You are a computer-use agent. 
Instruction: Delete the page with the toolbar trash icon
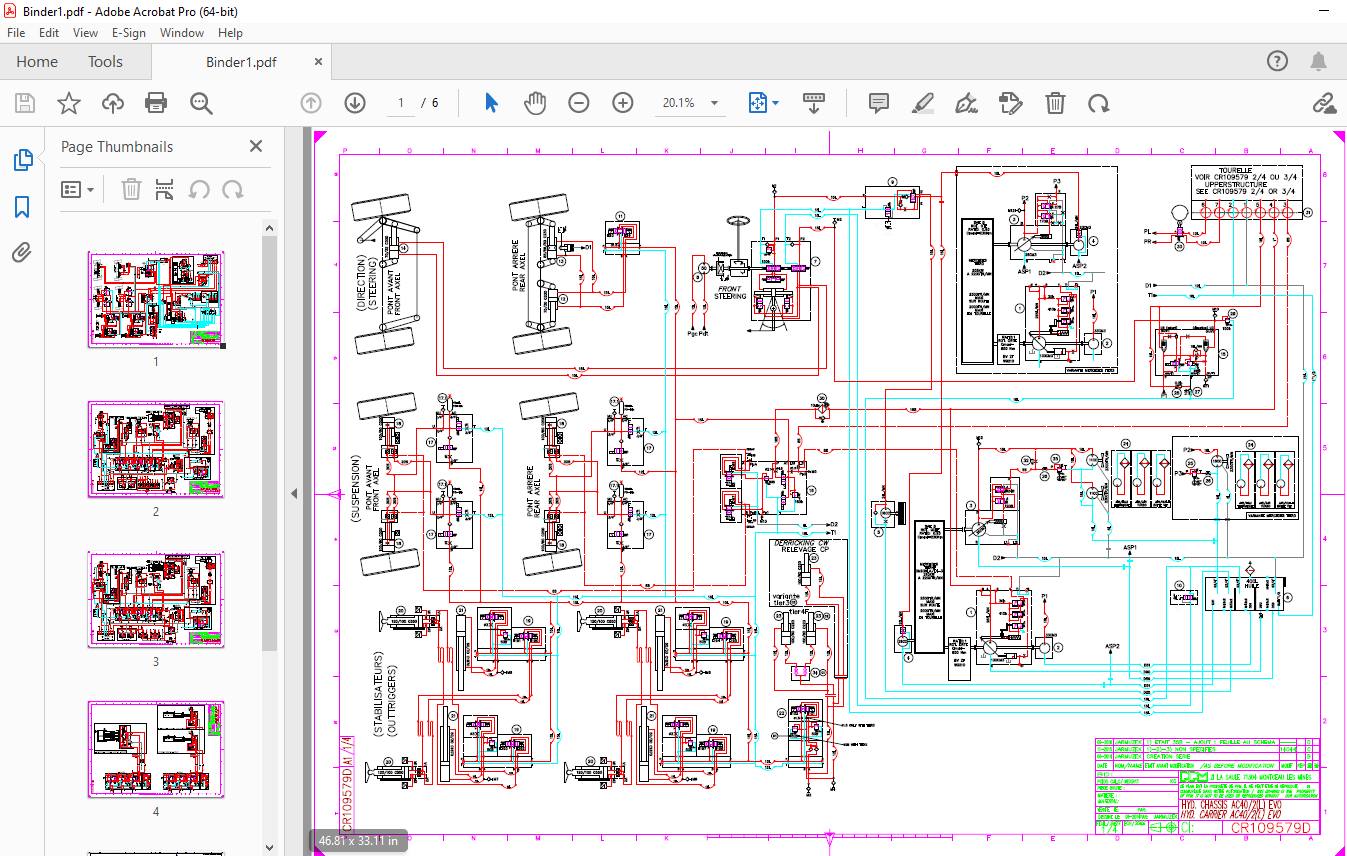click(1055, 103)
